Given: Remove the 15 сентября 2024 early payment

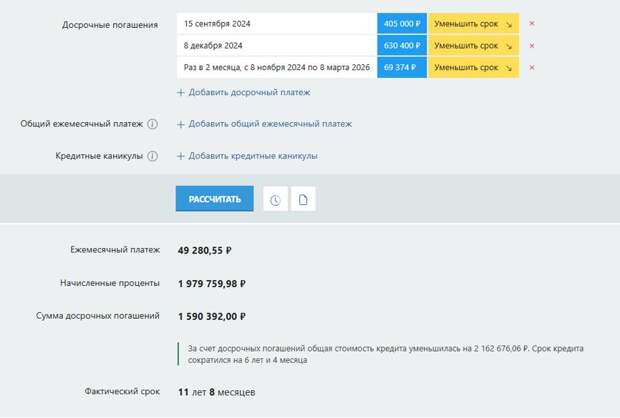Looking at the screenshot, I should pos(532,23).
